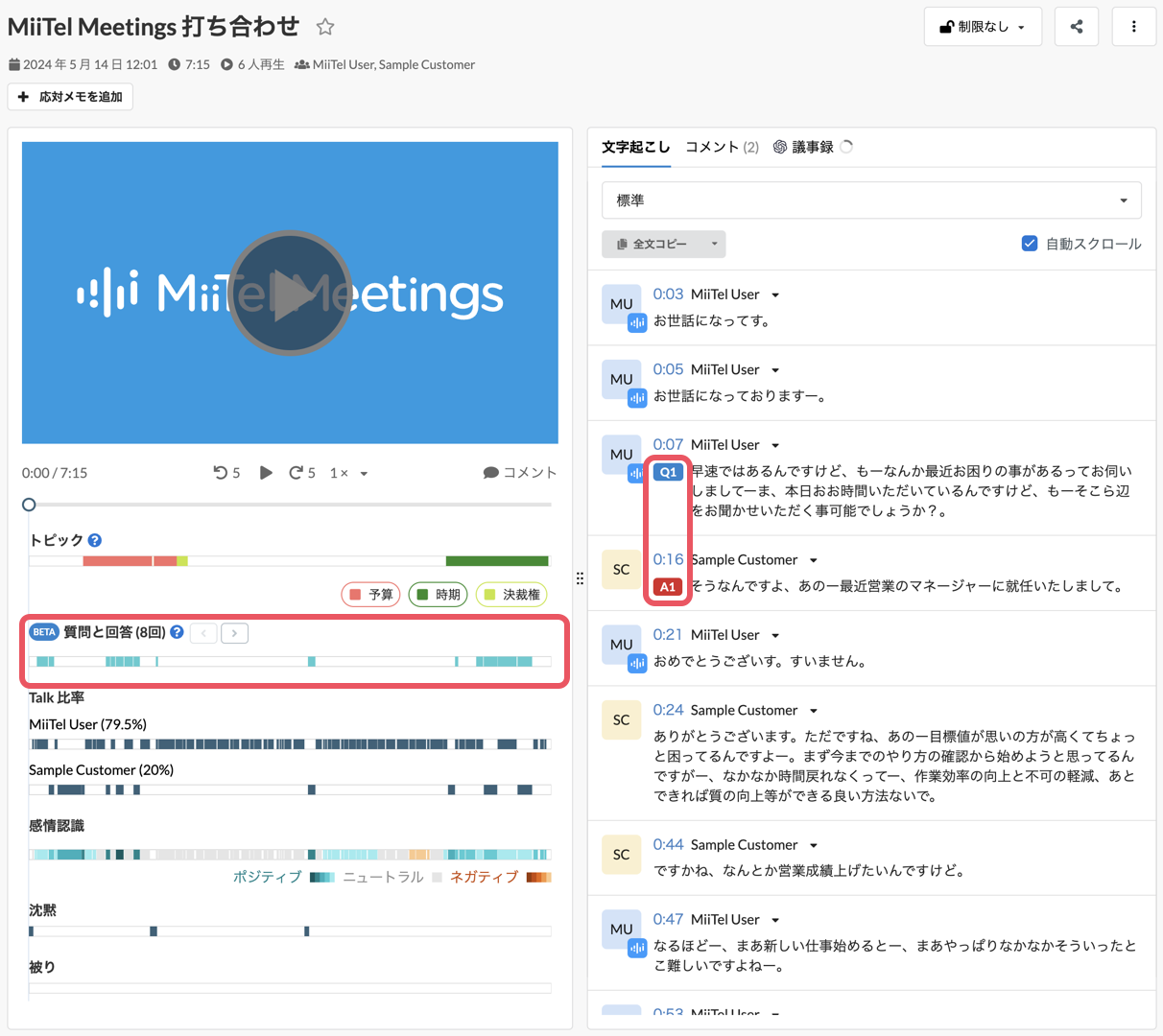This screenshot has width=1163, height=1036.
Task: Skip forward 5 seconds
Action: point(302,473)
